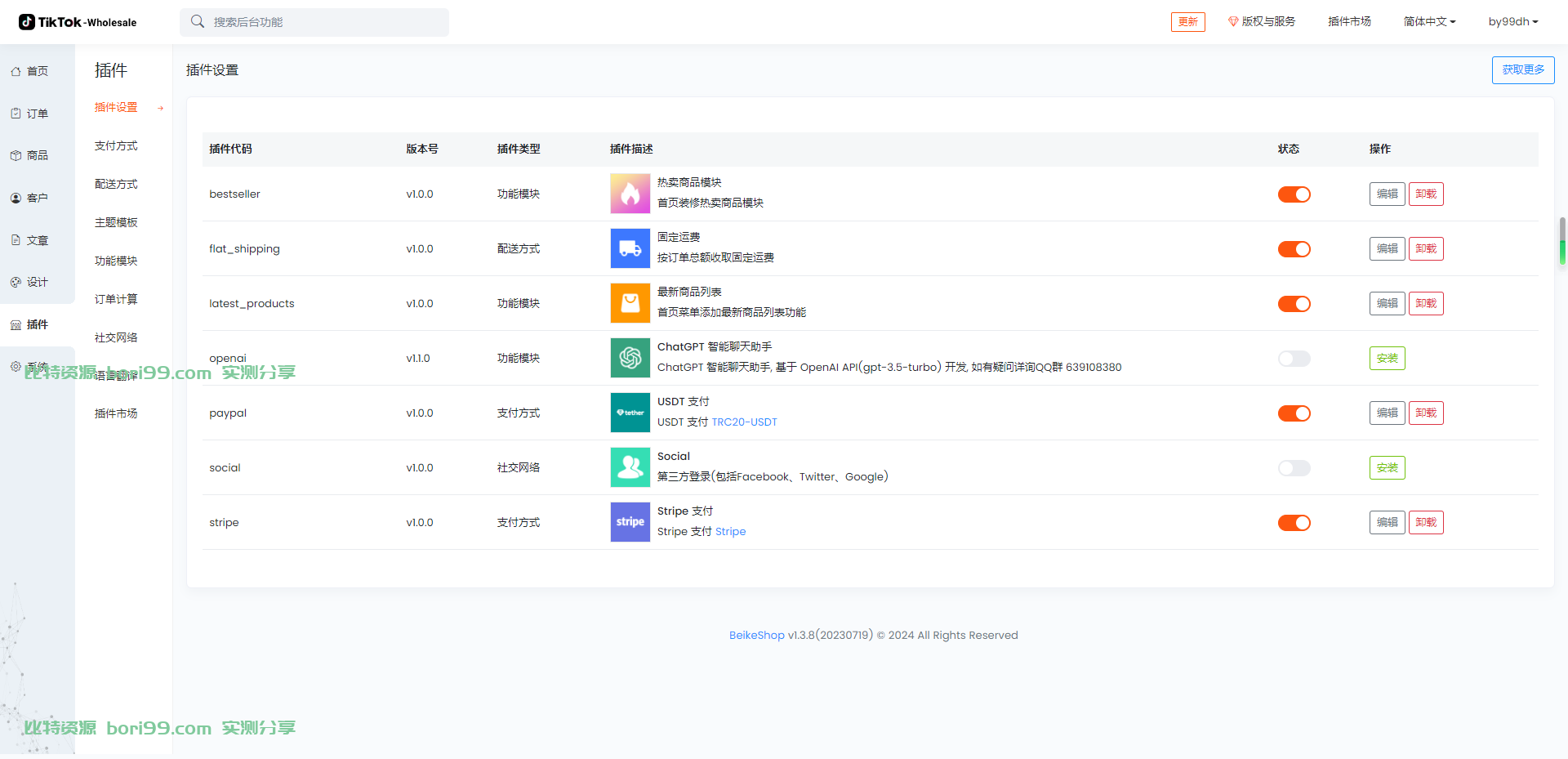Install the social plugin
This screenshot has width=1568, height=759.
tap(1388, 467)
